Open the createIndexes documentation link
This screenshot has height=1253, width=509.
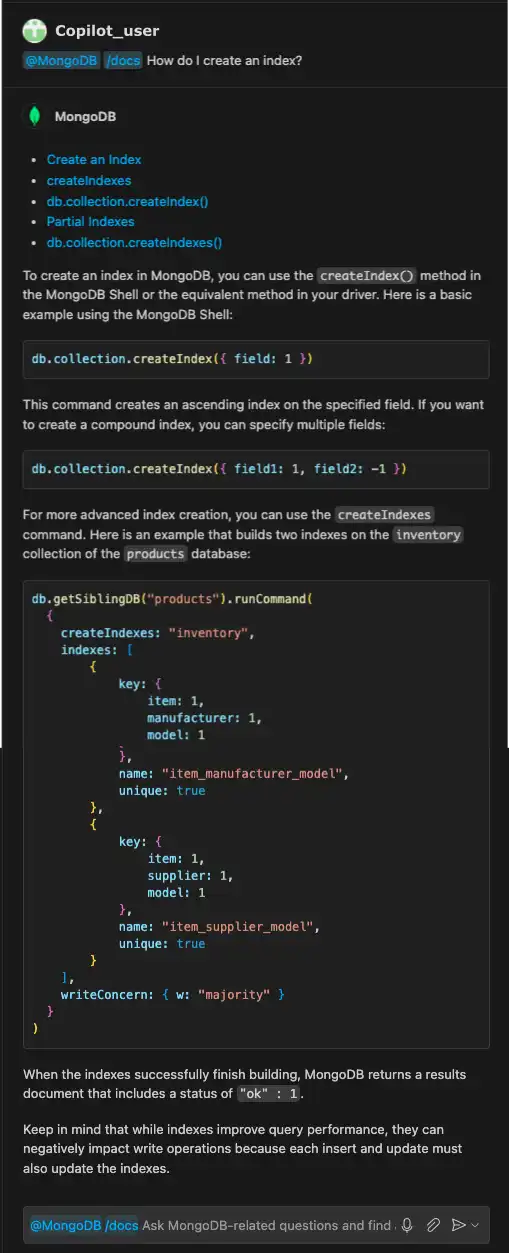pyautogui.click(x=89, y=180)
